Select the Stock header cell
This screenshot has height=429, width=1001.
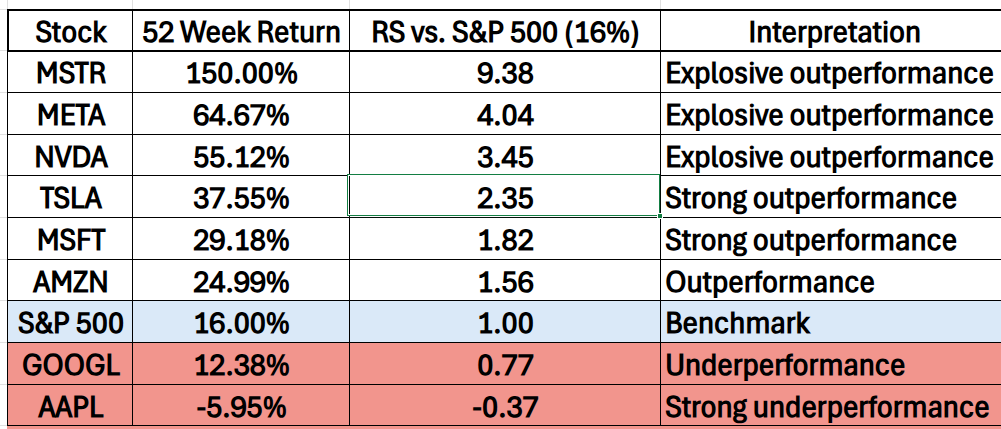(70, 32)
